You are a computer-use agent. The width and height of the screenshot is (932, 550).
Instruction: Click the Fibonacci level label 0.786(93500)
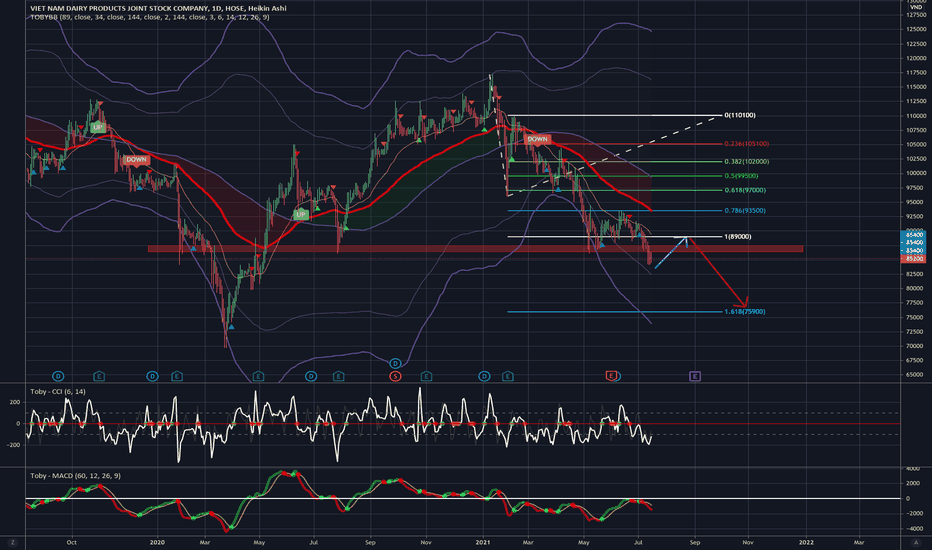click(744, 210)
